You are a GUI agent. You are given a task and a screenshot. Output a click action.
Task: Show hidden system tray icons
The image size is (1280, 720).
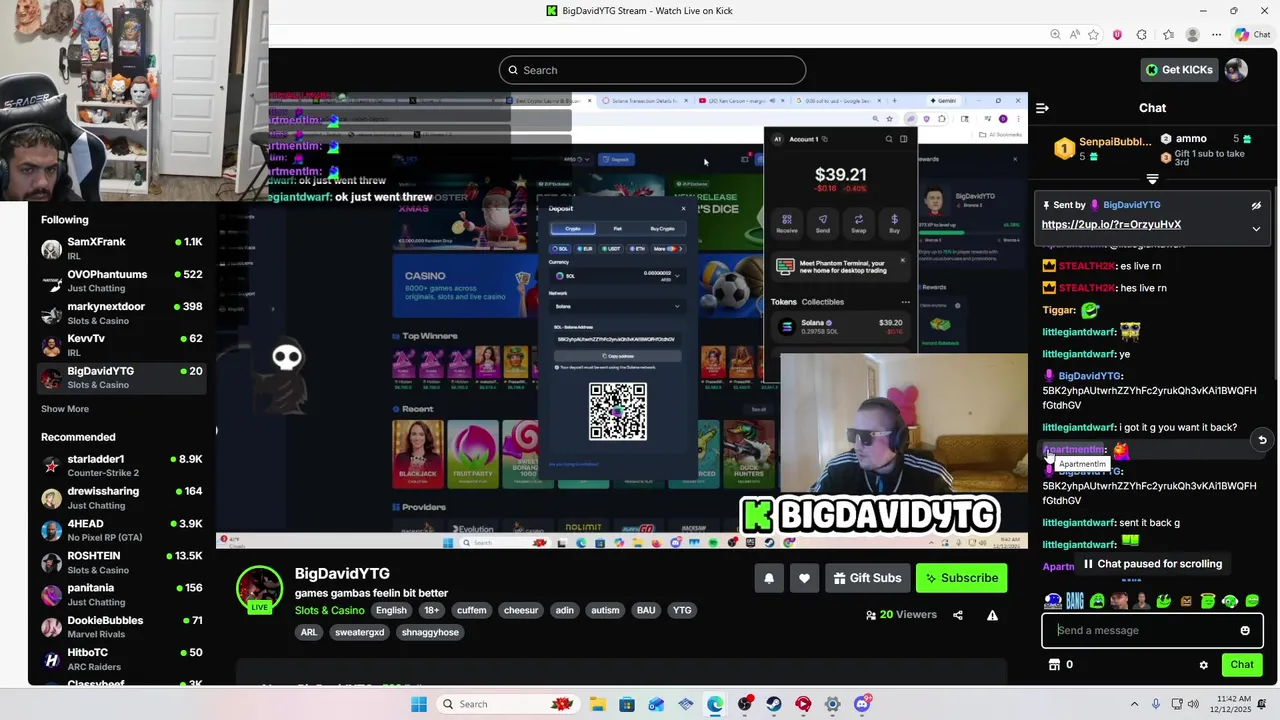click(1134, 704)
